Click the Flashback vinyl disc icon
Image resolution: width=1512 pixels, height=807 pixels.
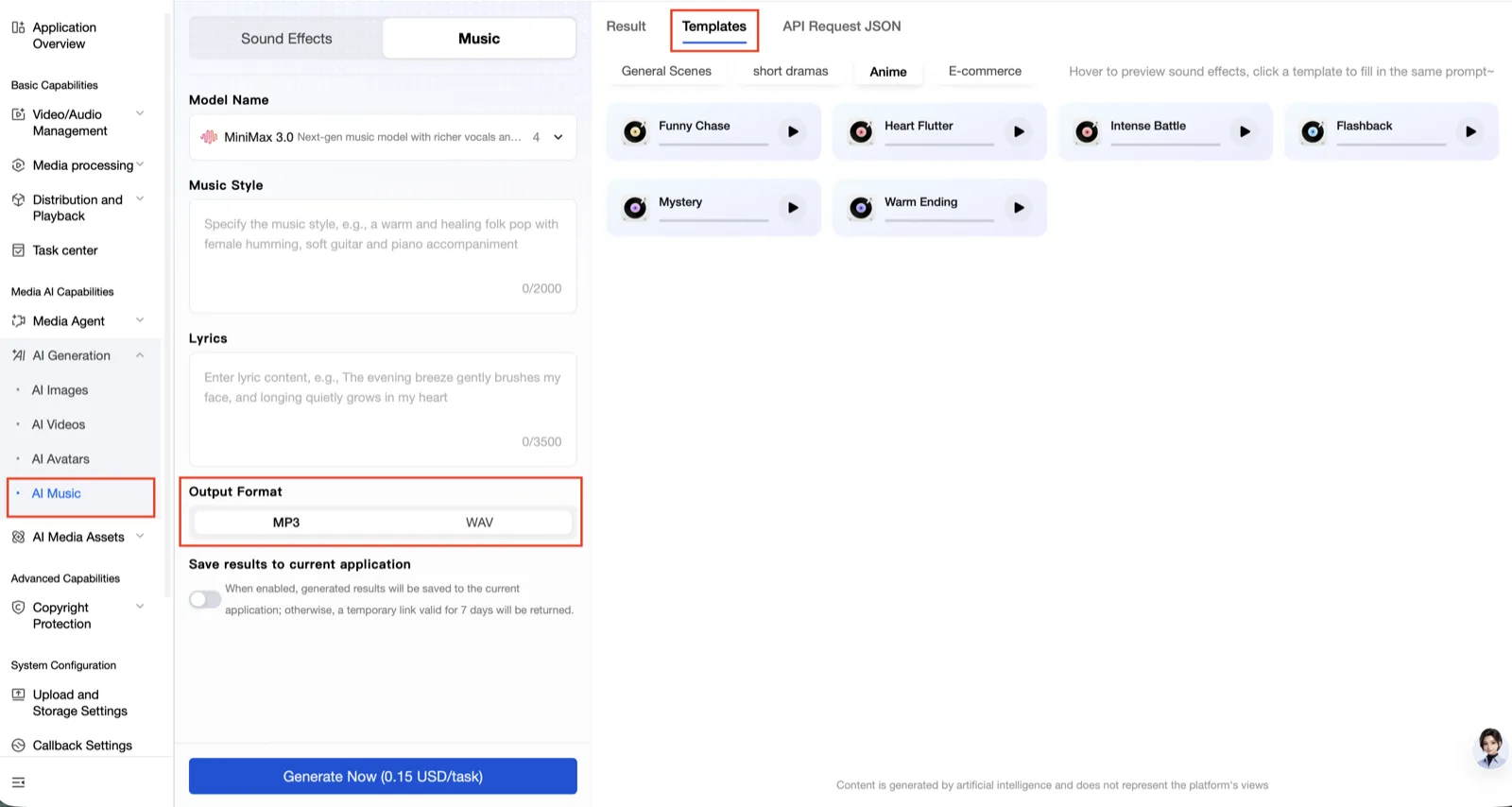point(1313,131)
